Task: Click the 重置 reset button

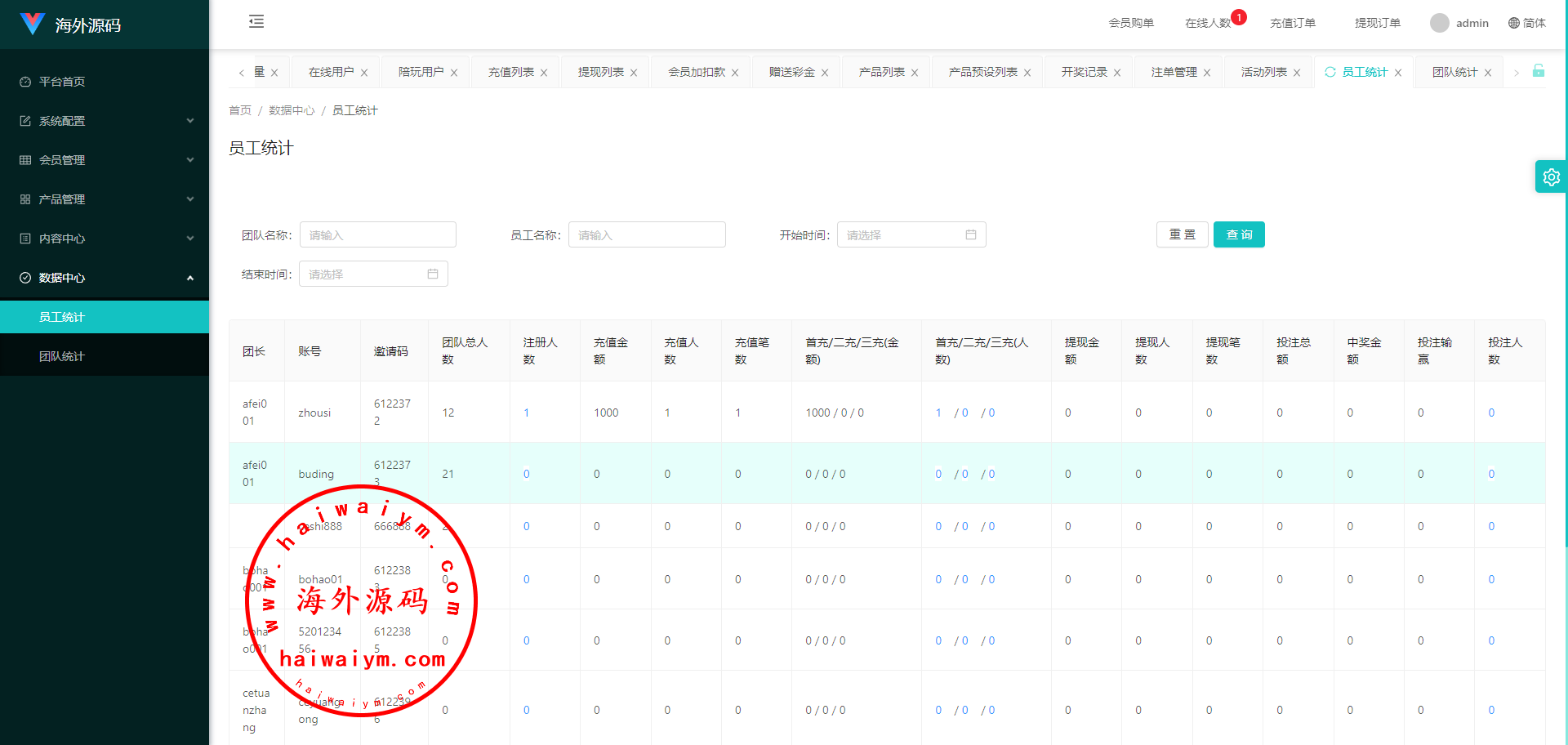Action: point(1182,234)
